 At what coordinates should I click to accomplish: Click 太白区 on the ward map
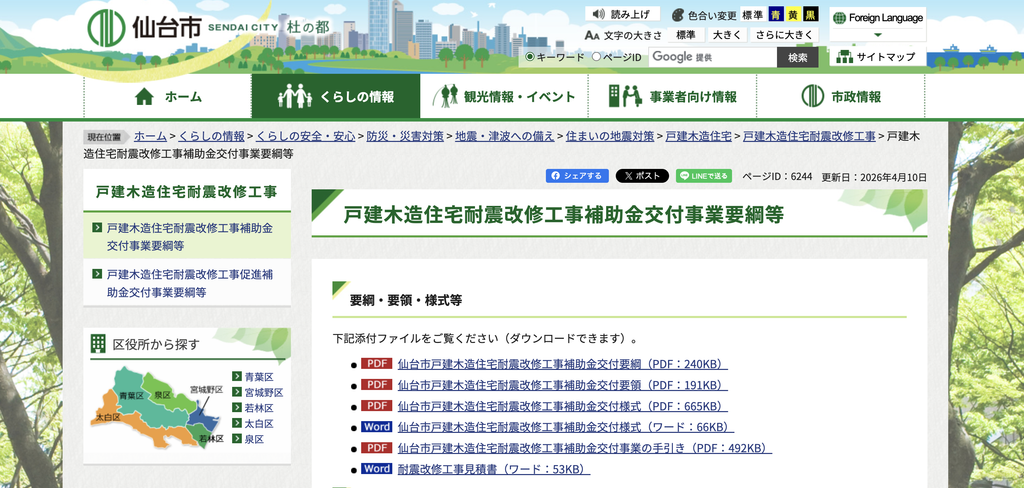(108, 417)
